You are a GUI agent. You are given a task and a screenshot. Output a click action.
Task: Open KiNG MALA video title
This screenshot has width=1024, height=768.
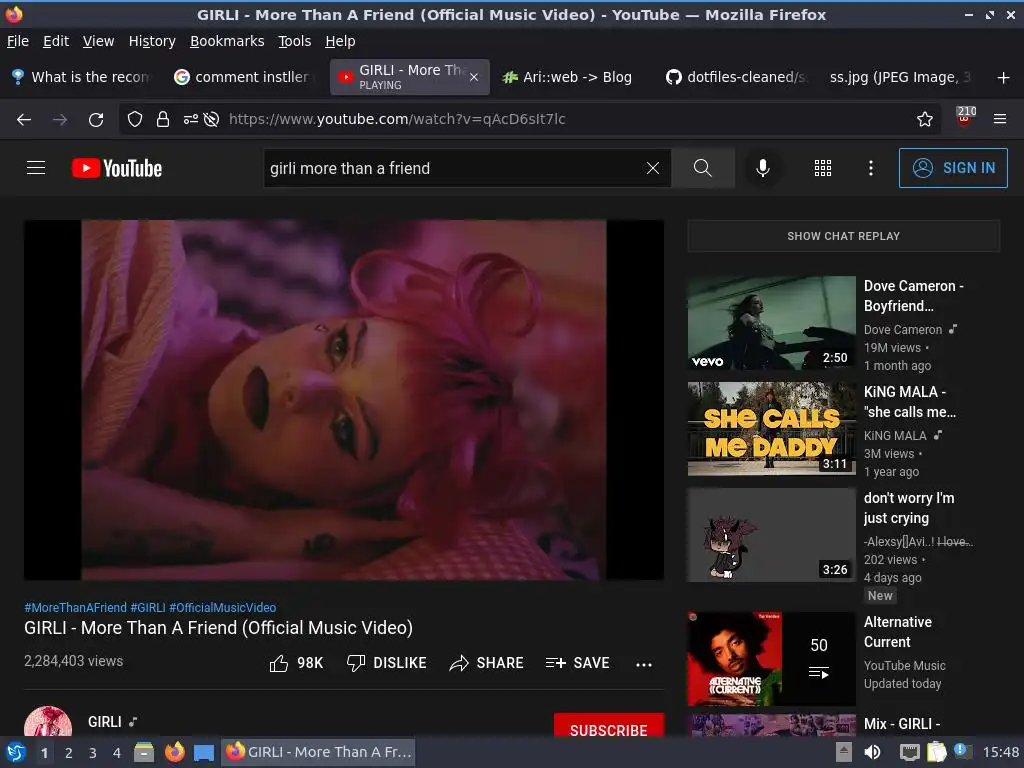(910, 402)
